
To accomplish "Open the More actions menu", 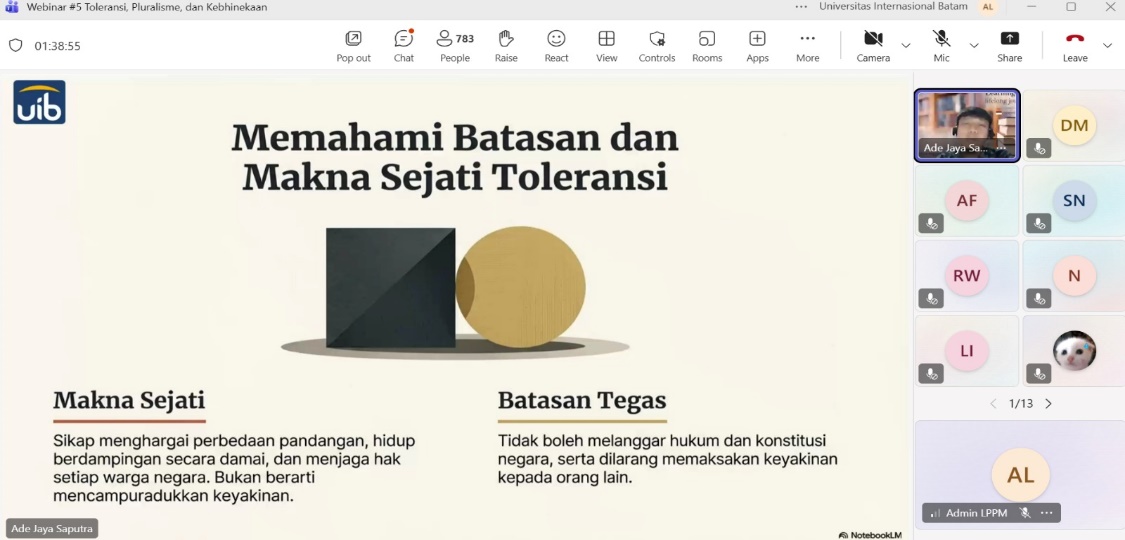I will [x=808, y=46].
